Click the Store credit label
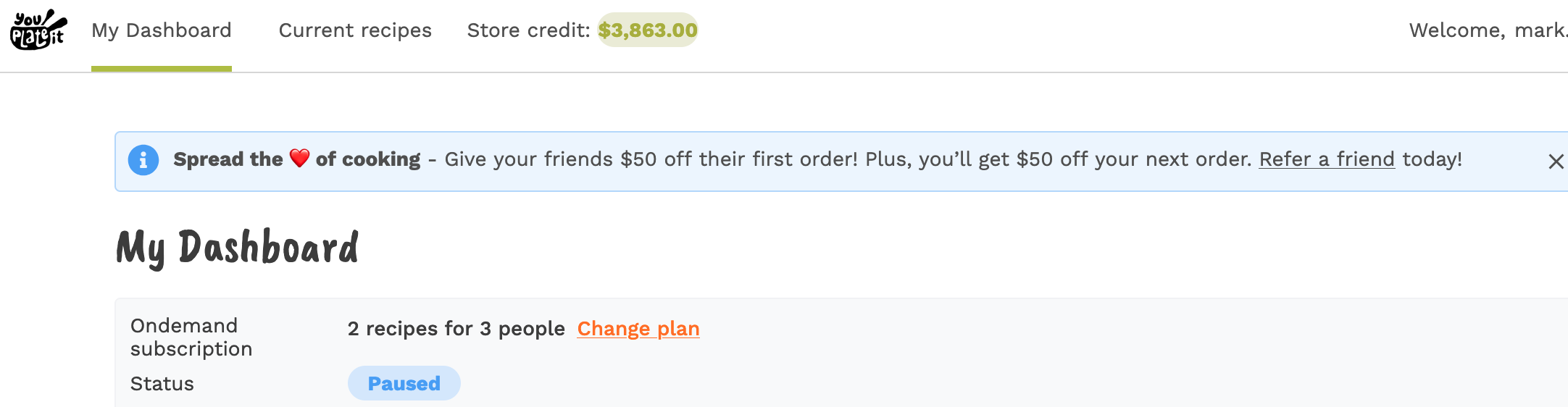Screen dimensions: 1568x407 528,30
